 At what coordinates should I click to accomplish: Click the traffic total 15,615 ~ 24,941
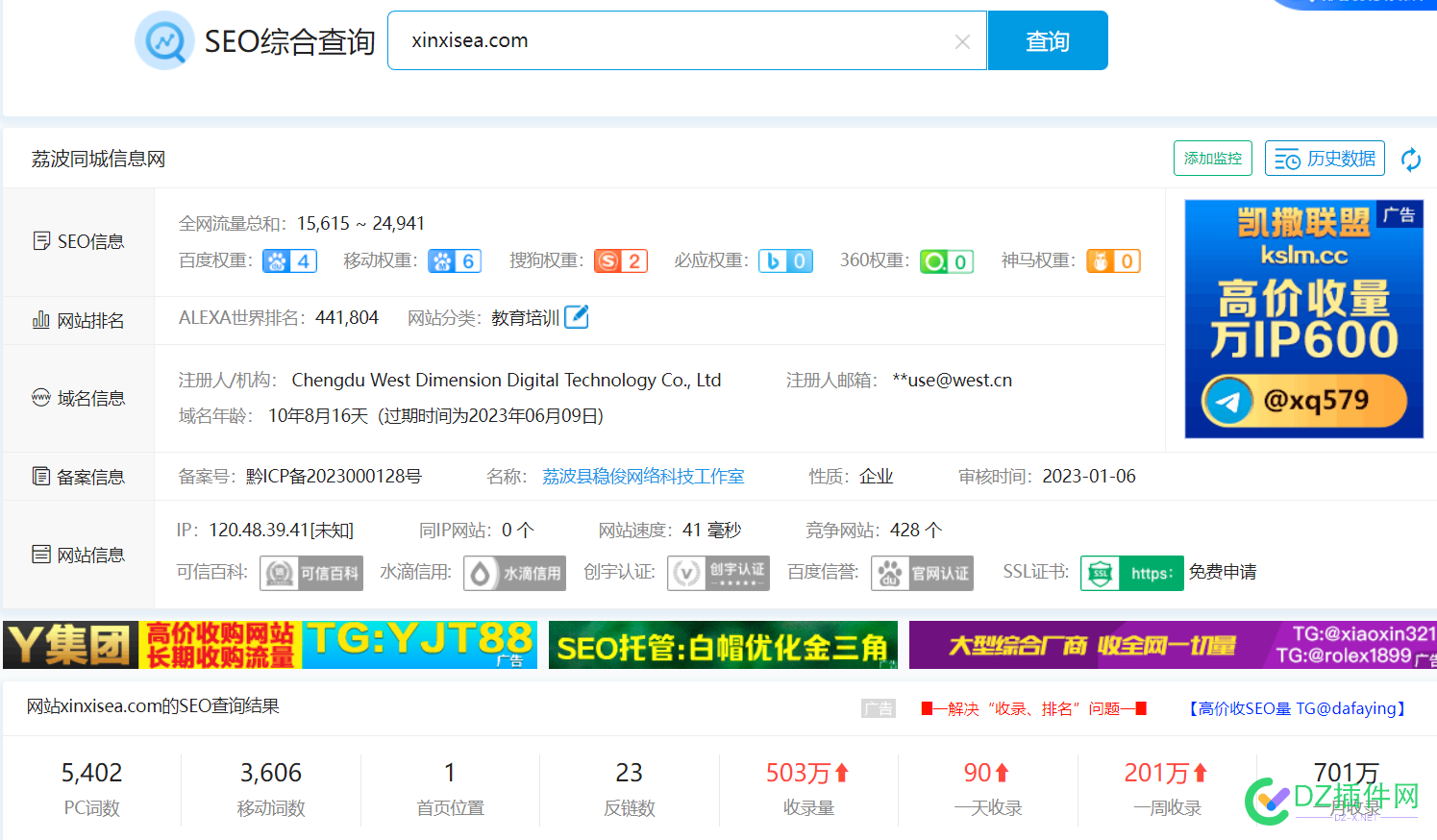pos(360,223)
